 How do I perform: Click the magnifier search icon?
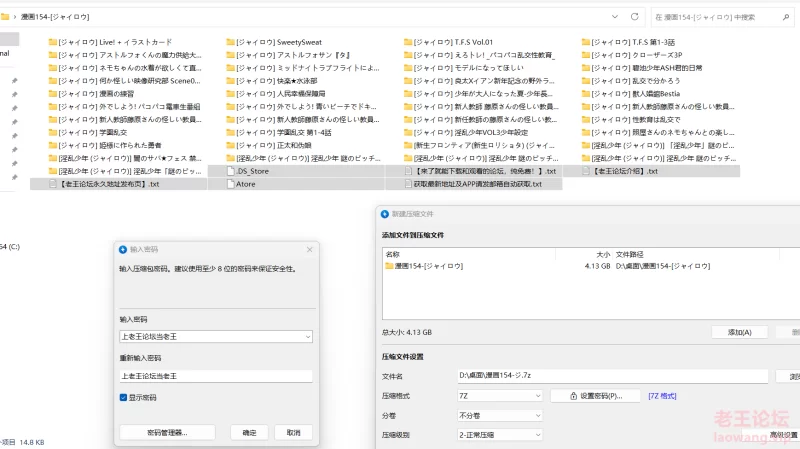click(786, 17)
